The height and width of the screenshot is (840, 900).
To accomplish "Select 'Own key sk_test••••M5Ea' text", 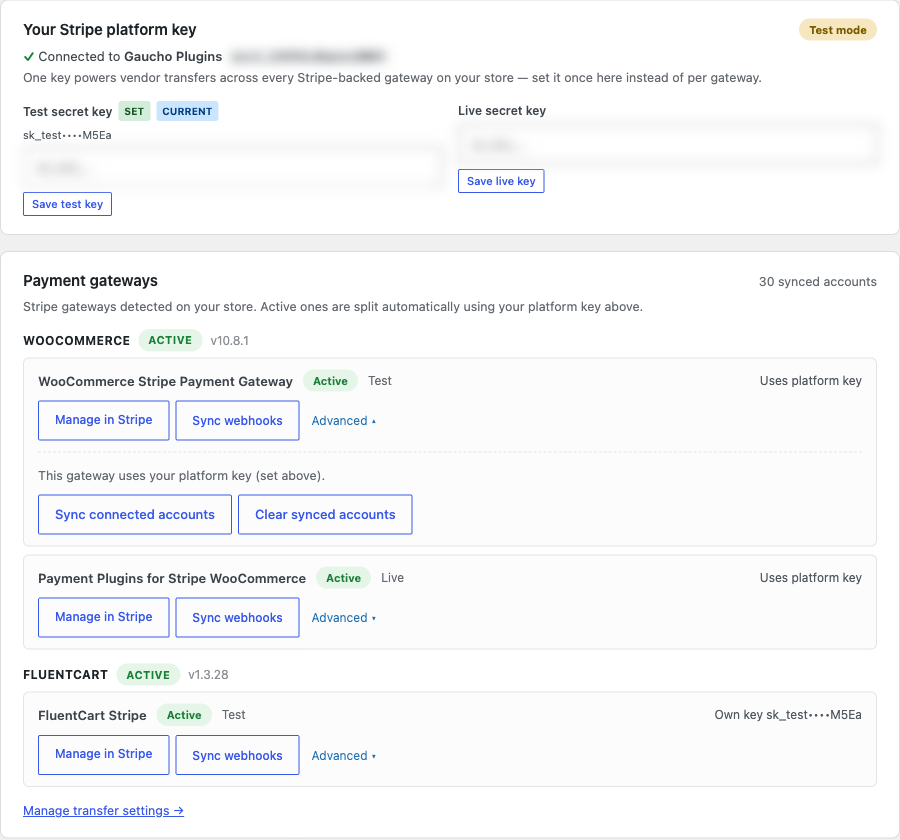I will coord(788,715).
